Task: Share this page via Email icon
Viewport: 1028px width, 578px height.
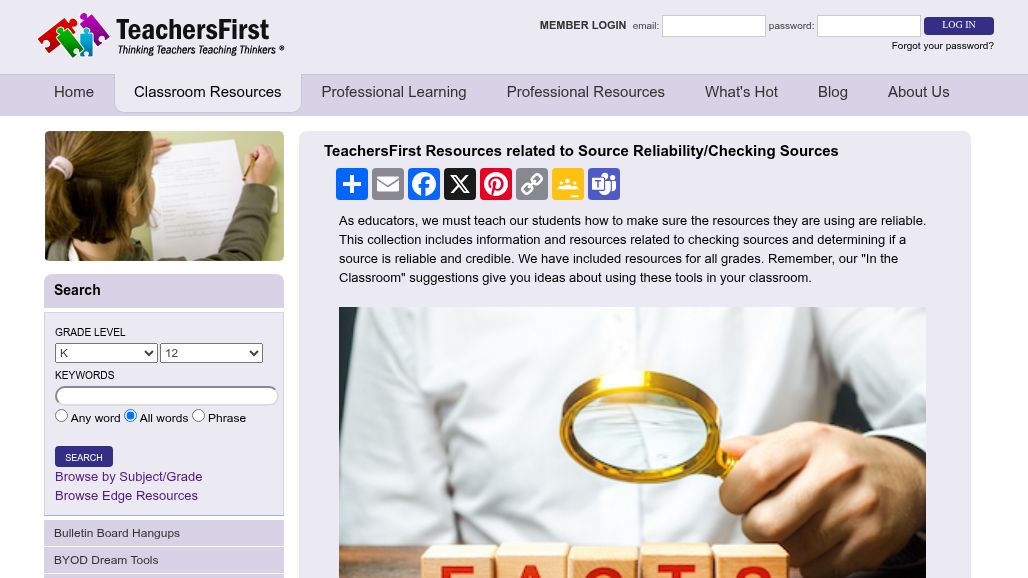Action: pos(387,184)
